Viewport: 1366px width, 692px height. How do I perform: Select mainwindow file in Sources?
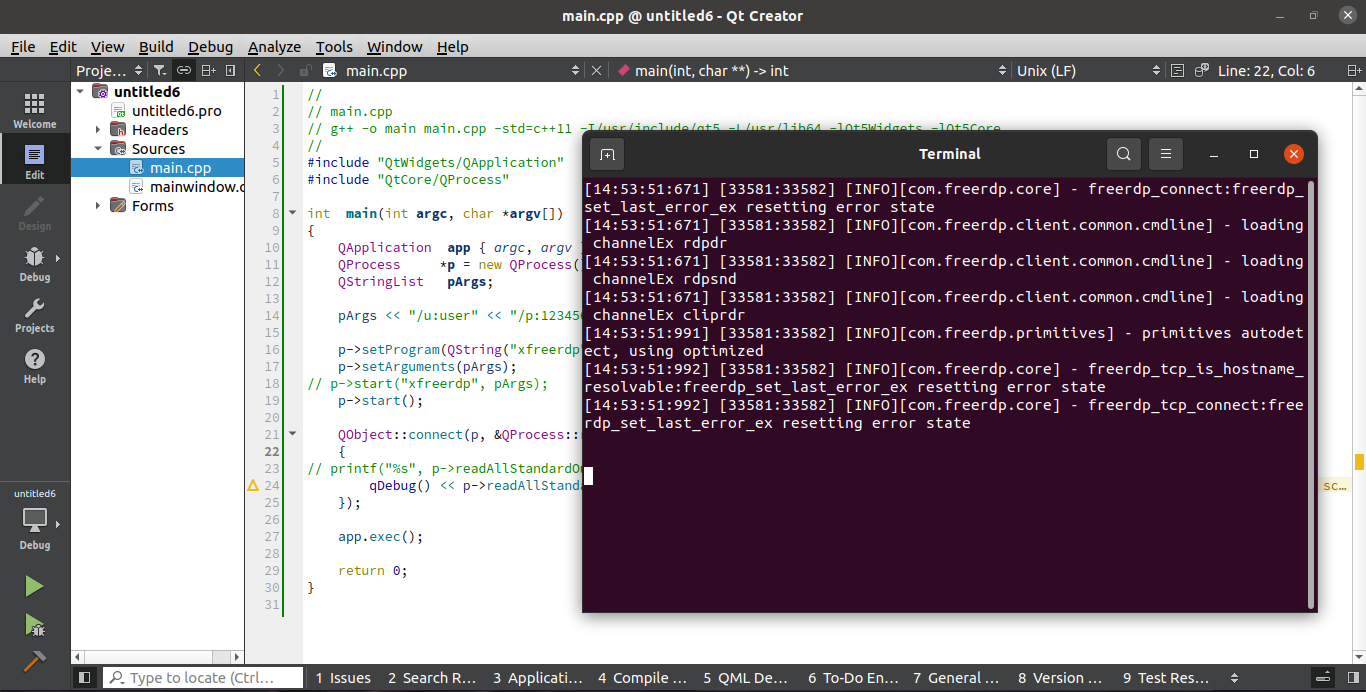click(x=186, y=187)
